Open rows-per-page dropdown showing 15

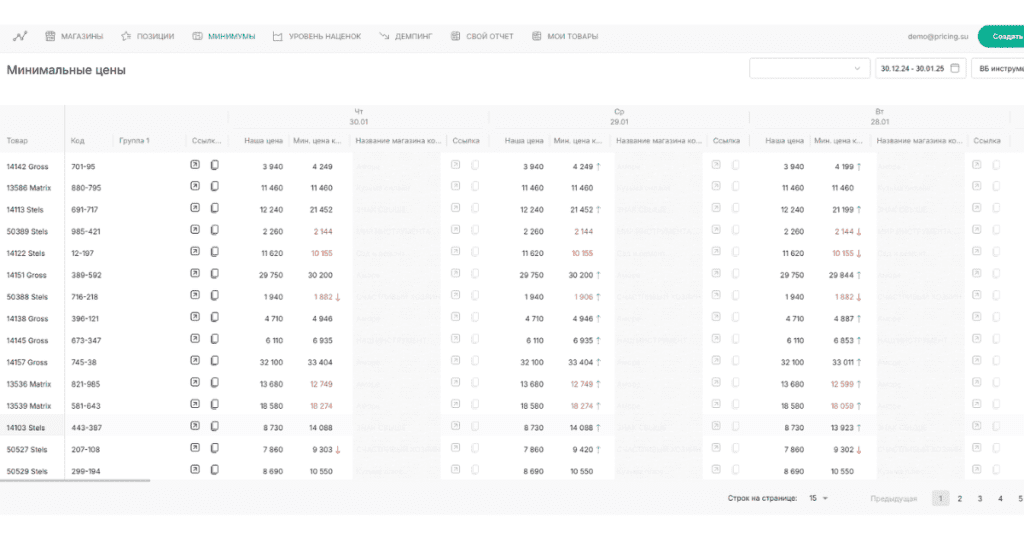(818, 498)
